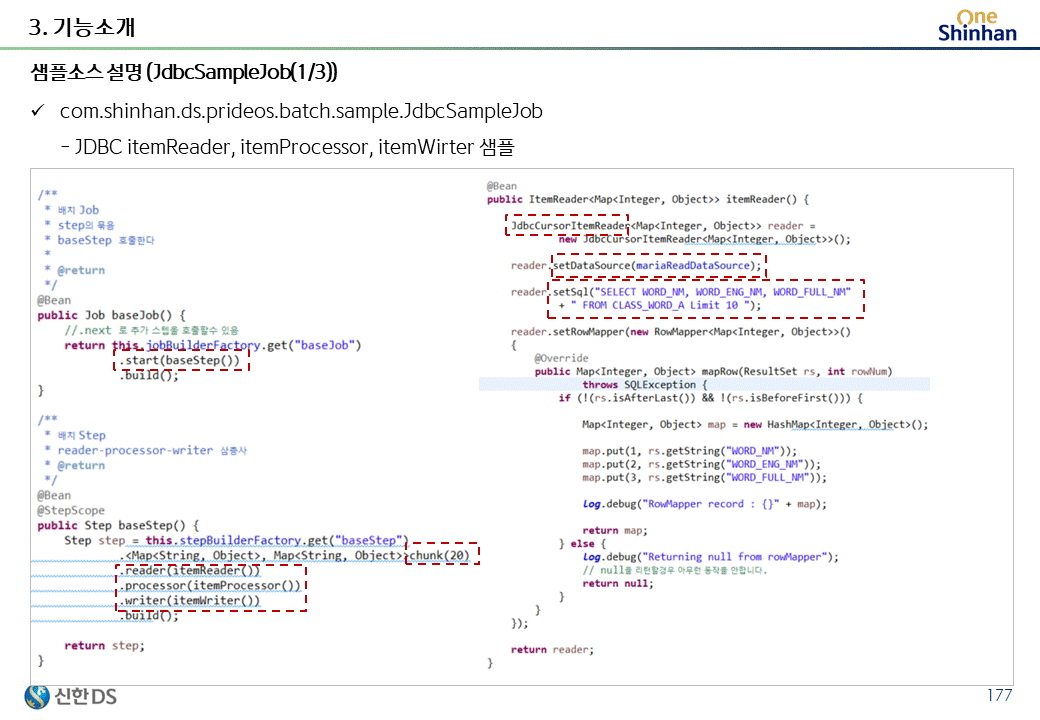Click the '.start(baseStep())' code line
The image size is (1040, 720).
pyautogui.click(x=180, y=360)
